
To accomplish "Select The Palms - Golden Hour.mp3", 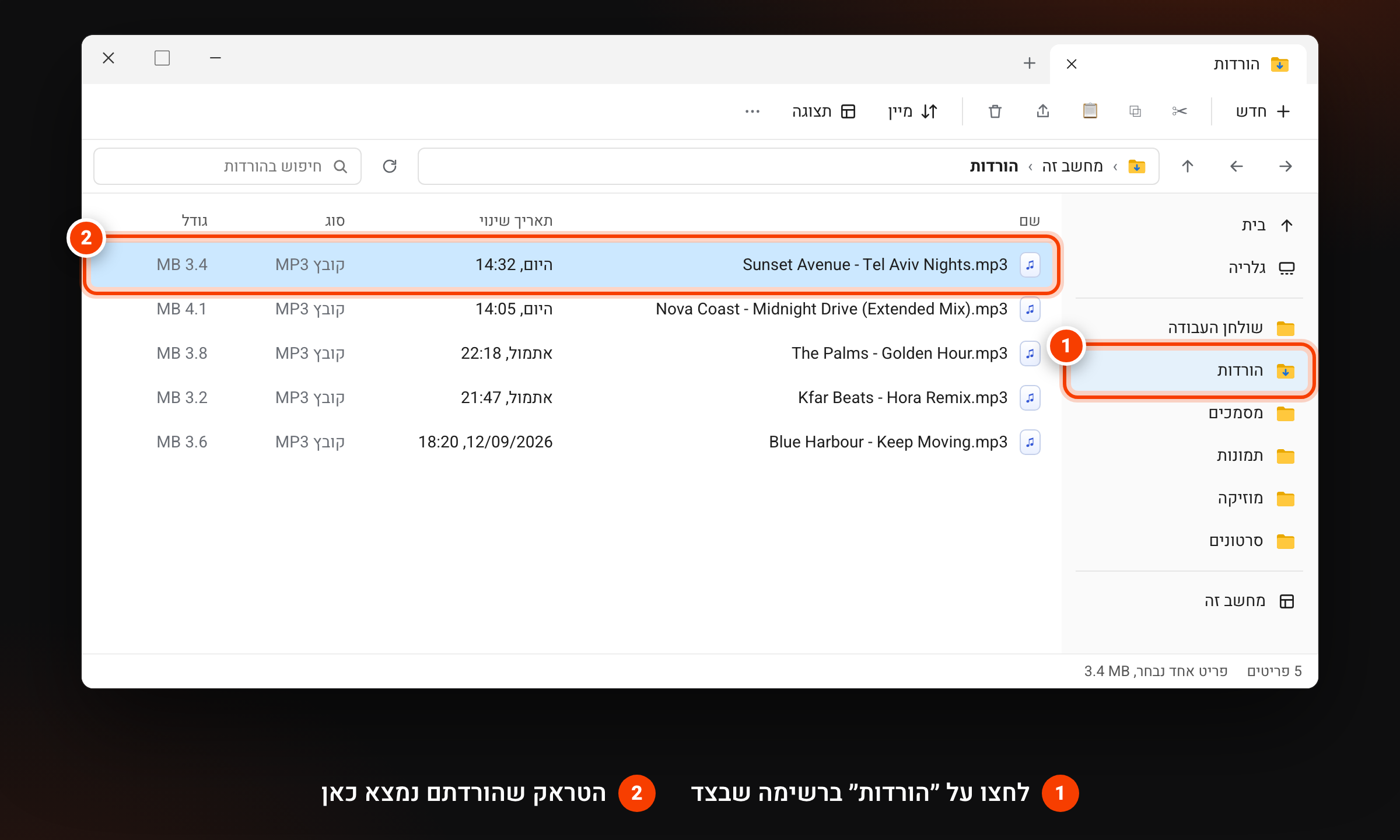I will (572, 353).
